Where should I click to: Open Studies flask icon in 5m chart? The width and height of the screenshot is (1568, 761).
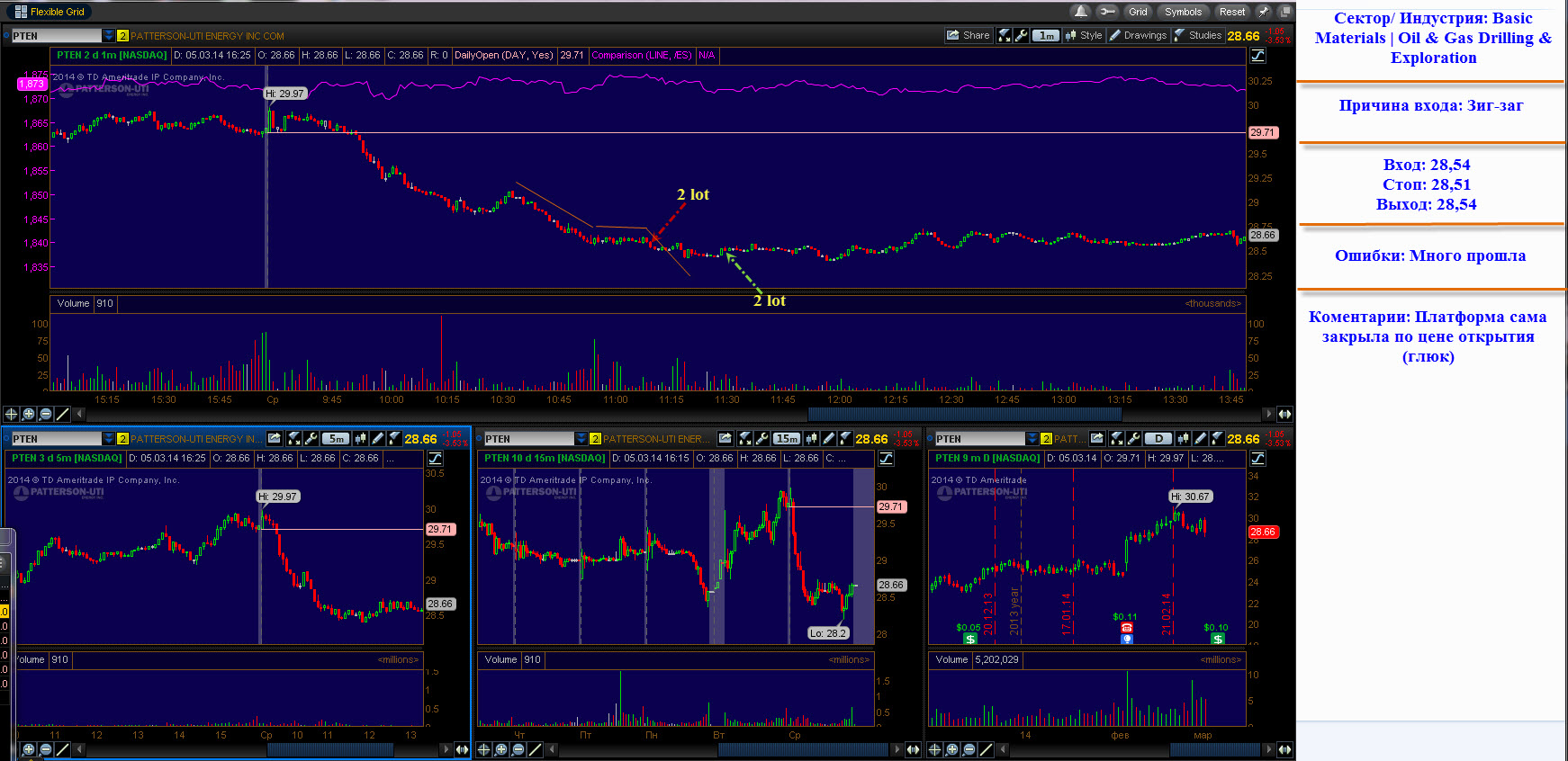coord(395,438)
